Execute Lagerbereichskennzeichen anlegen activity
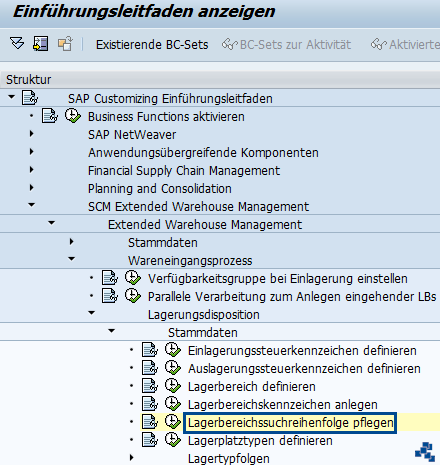The height and width of the screenshot is (465, 440). 173,404
